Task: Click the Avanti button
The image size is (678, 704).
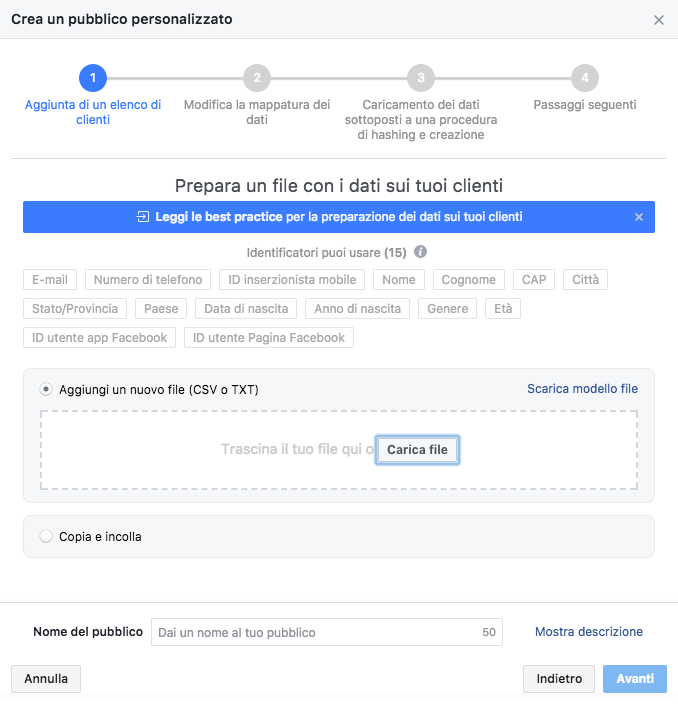Action: point(635,678)
